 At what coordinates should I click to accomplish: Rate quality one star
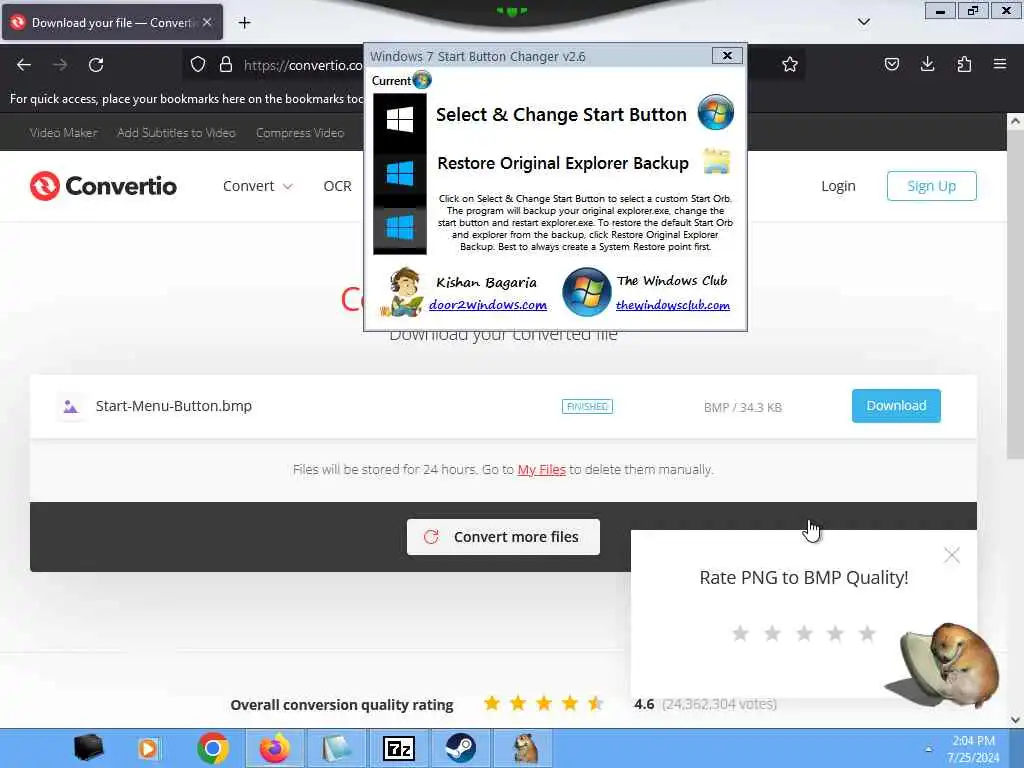pos(740,633)
